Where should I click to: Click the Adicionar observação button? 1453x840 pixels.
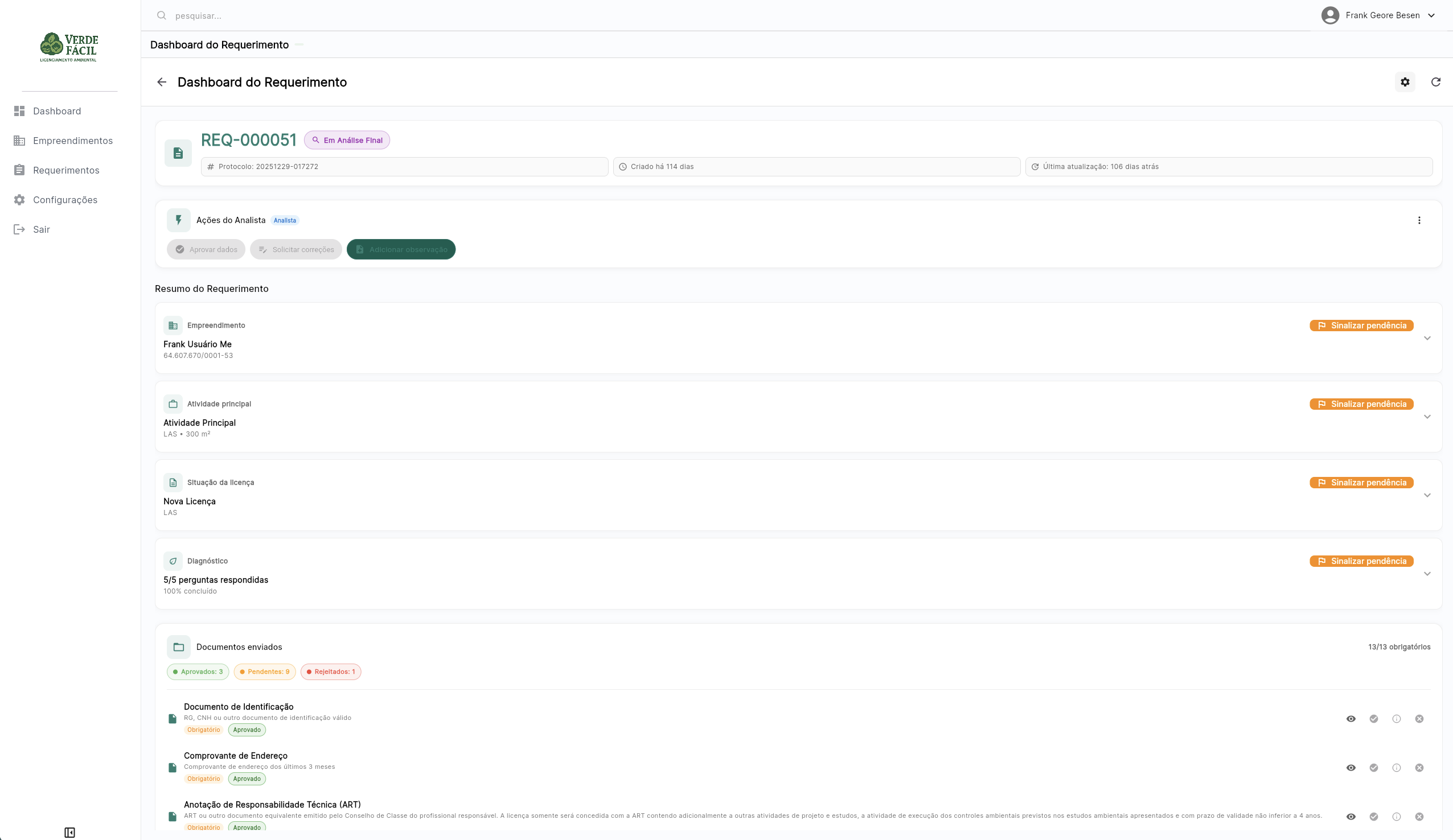click(401, 250)
